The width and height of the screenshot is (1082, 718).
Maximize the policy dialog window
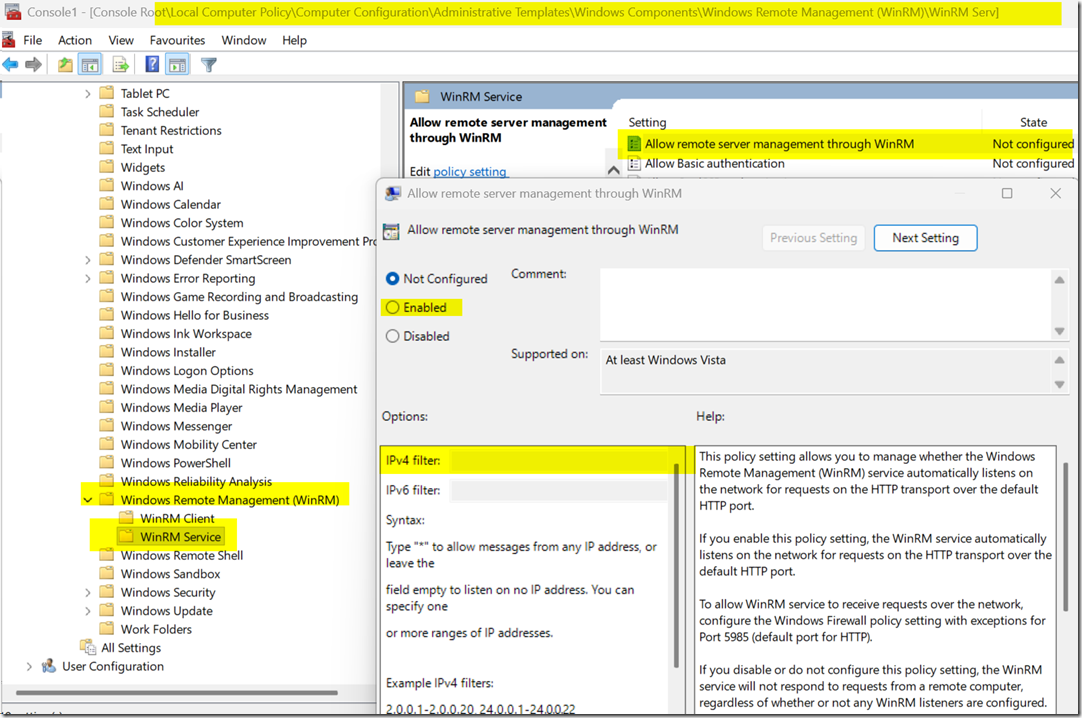coord(1007,193)
